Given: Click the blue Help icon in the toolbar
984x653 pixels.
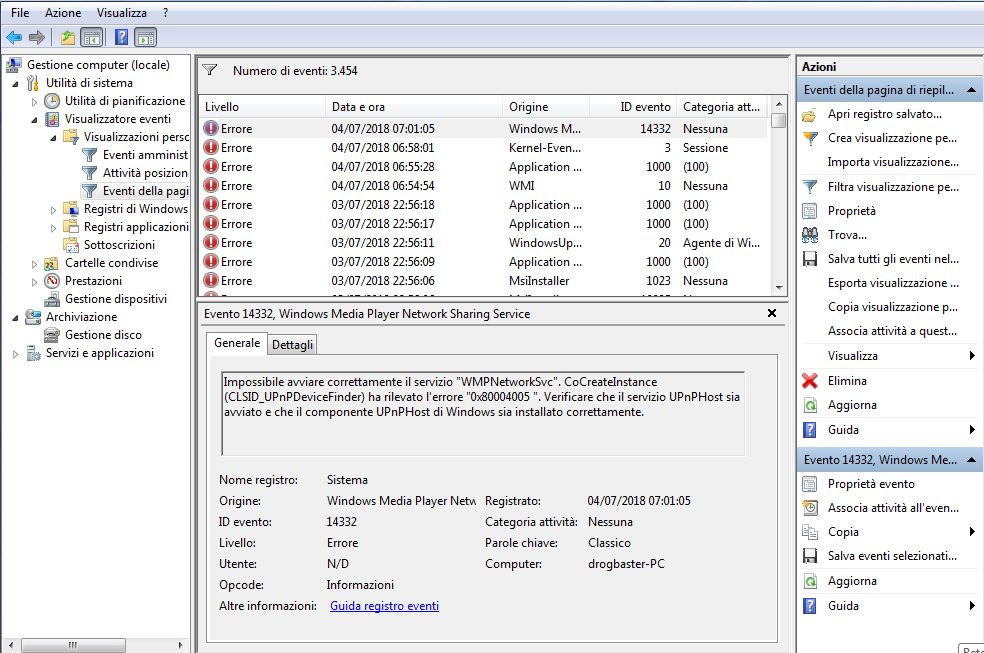Looking at the screenshot, I should [121, 38].
